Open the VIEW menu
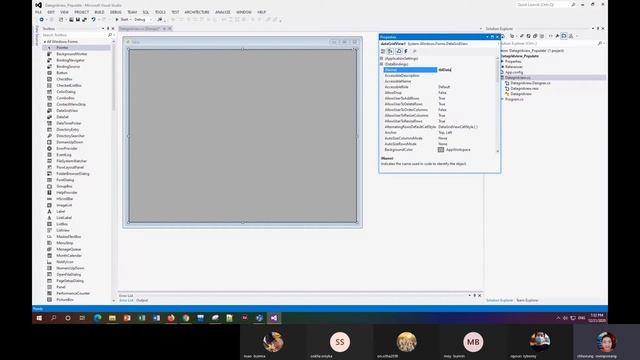This screenshot has height=360, width=640. pyautogui.click(x=64, y=12)
